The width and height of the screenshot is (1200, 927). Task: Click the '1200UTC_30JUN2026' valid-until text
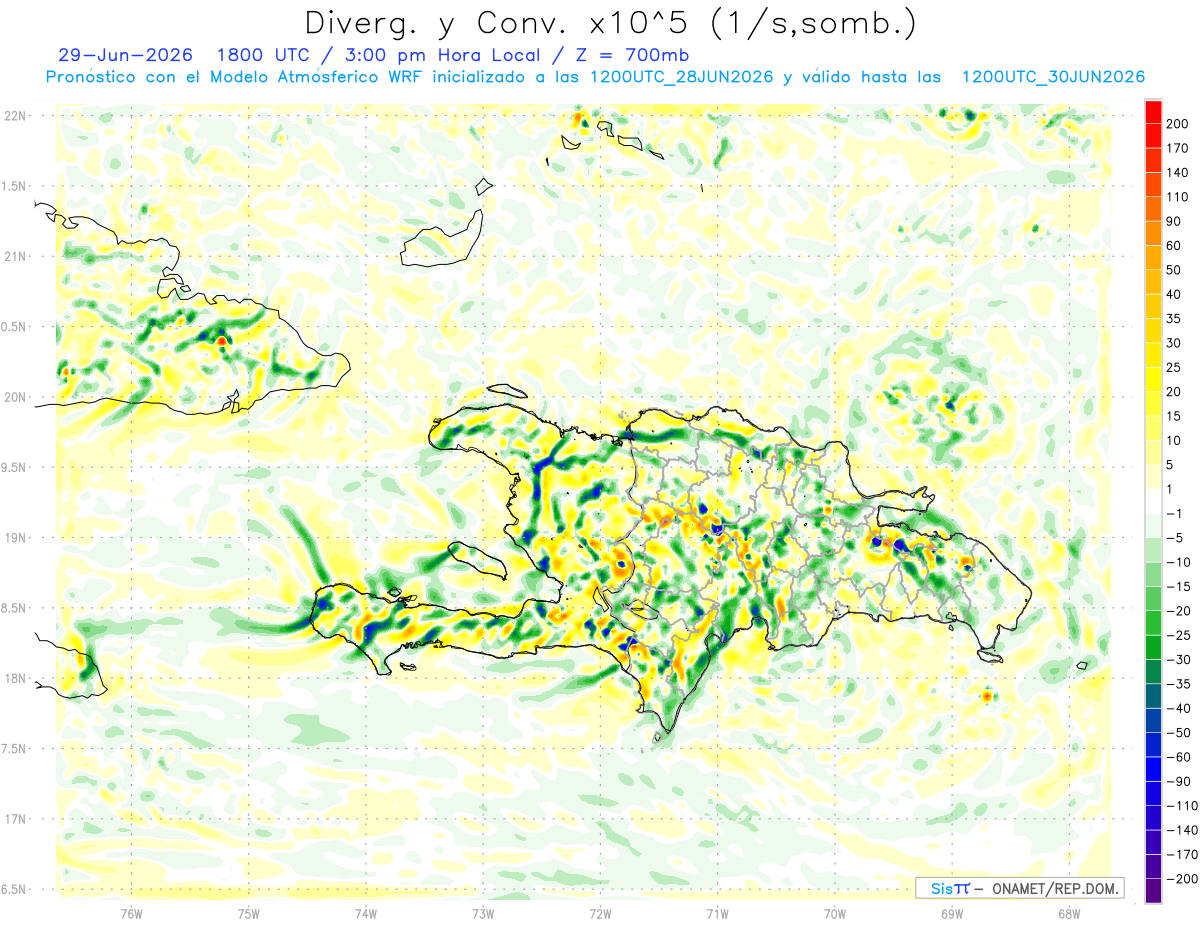click(x=1052, y=77)
